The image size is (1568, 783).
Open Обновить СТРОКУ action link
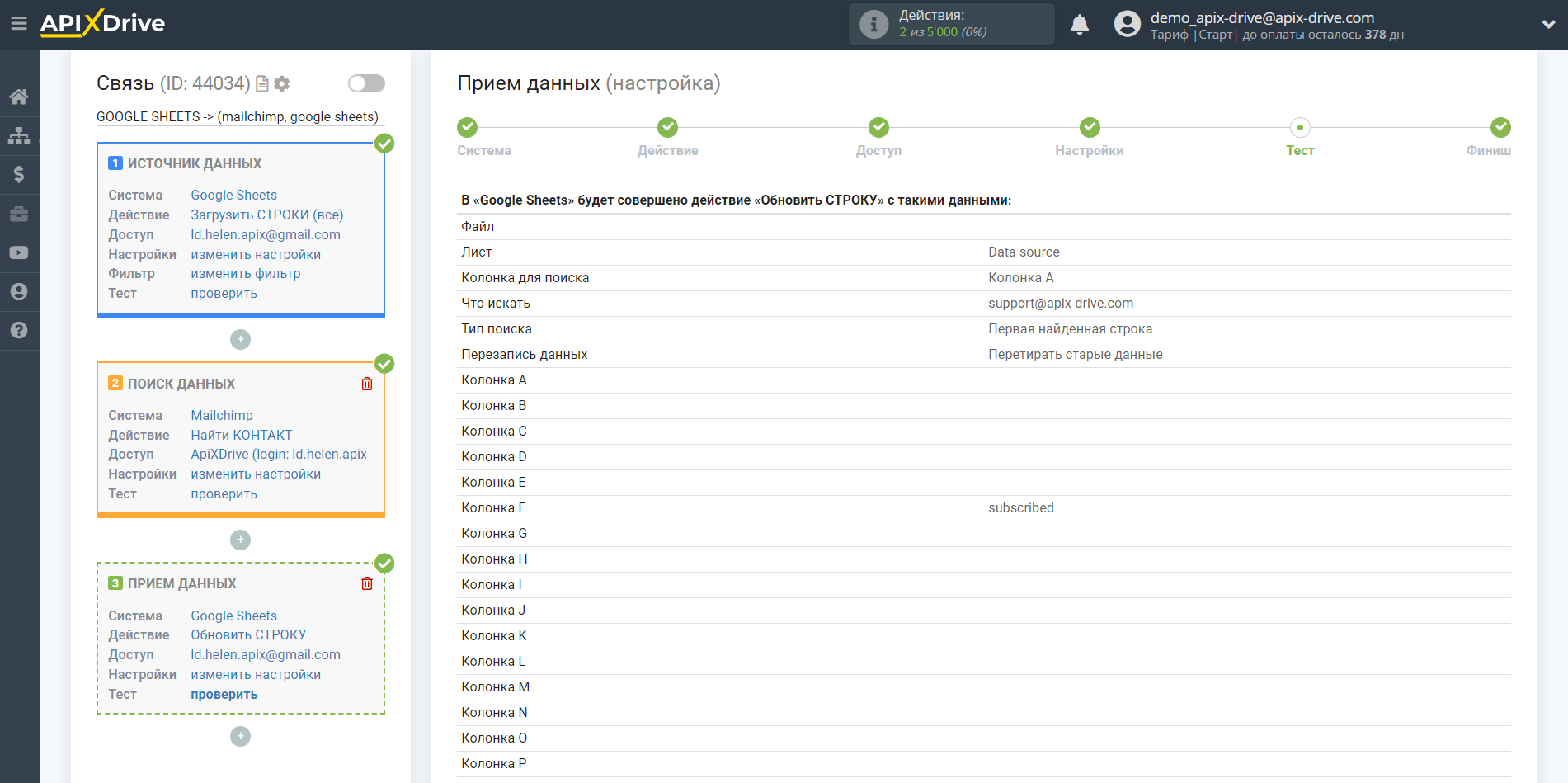coord(248,634)
